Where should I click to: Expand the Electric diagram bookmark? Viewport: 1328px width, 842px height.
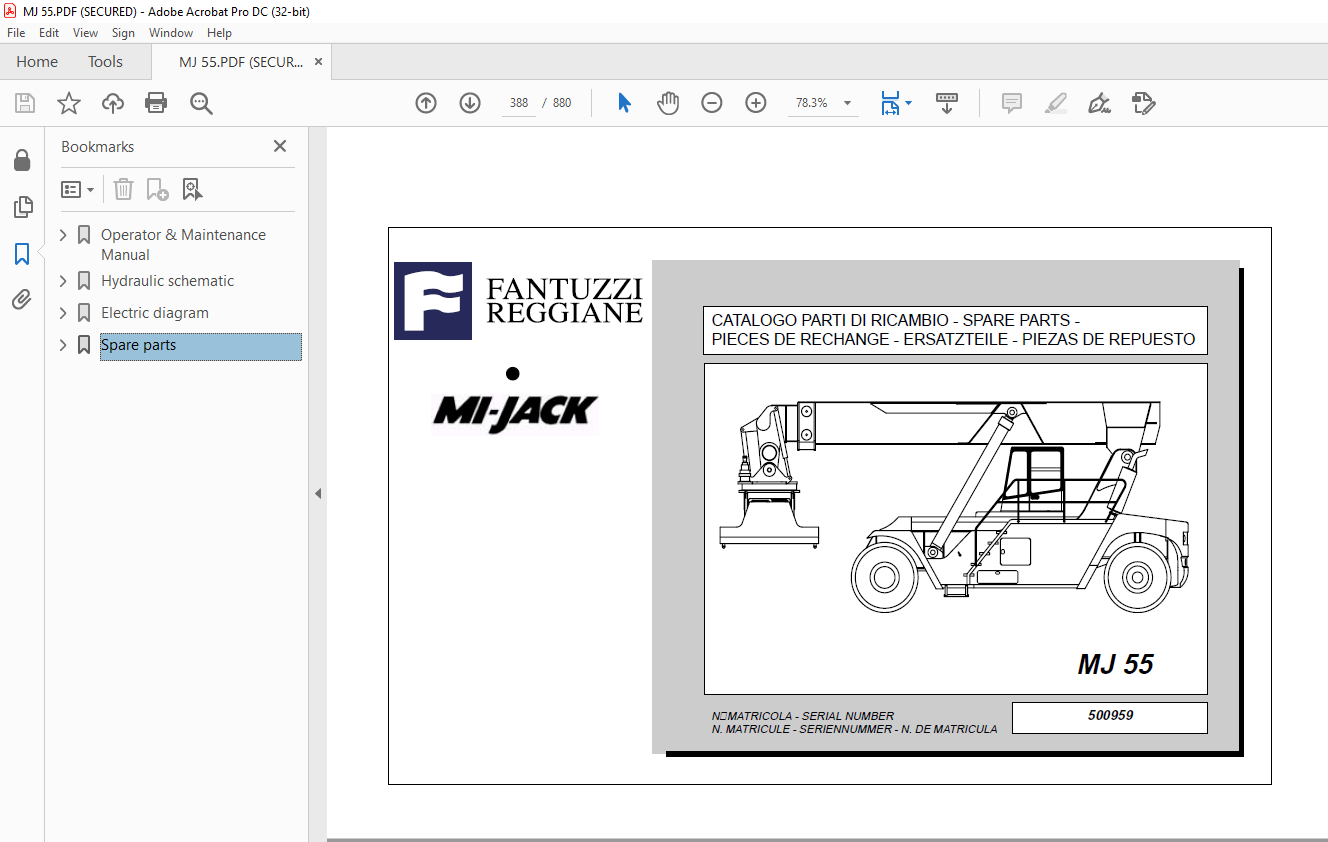pos(64,313)
